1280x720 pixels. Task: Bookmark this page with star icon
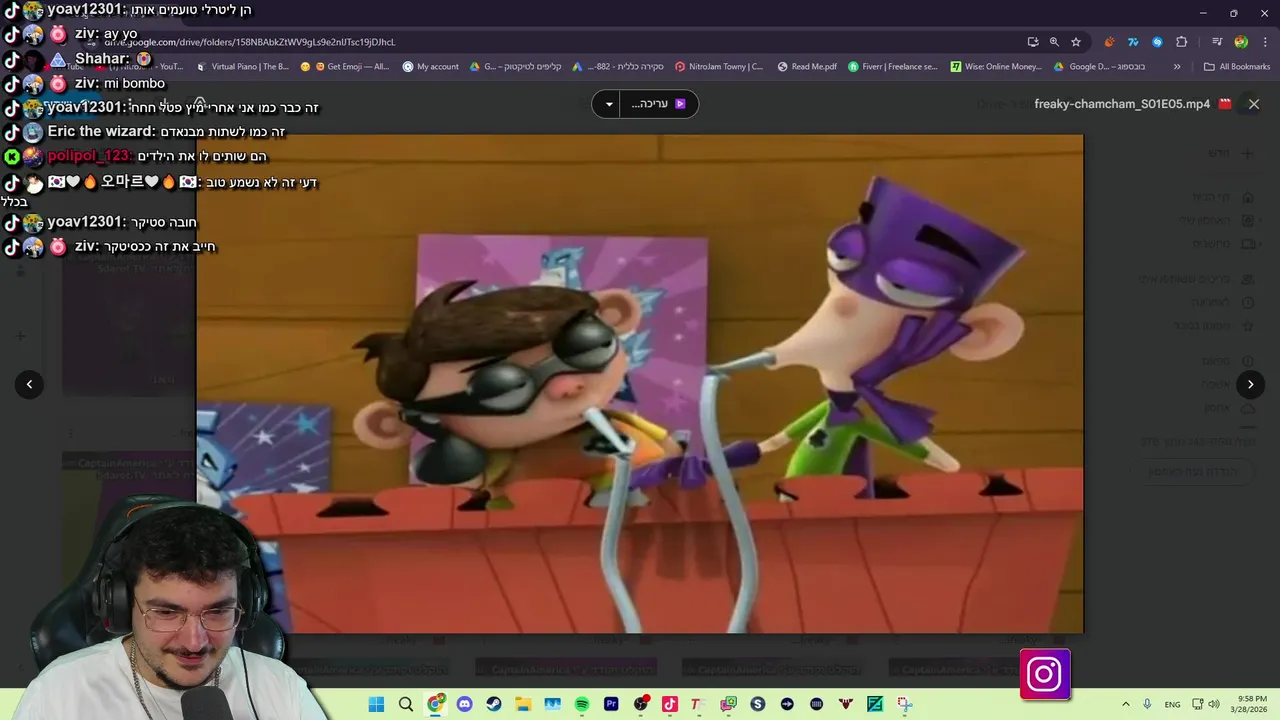(x=1076, y=42)
